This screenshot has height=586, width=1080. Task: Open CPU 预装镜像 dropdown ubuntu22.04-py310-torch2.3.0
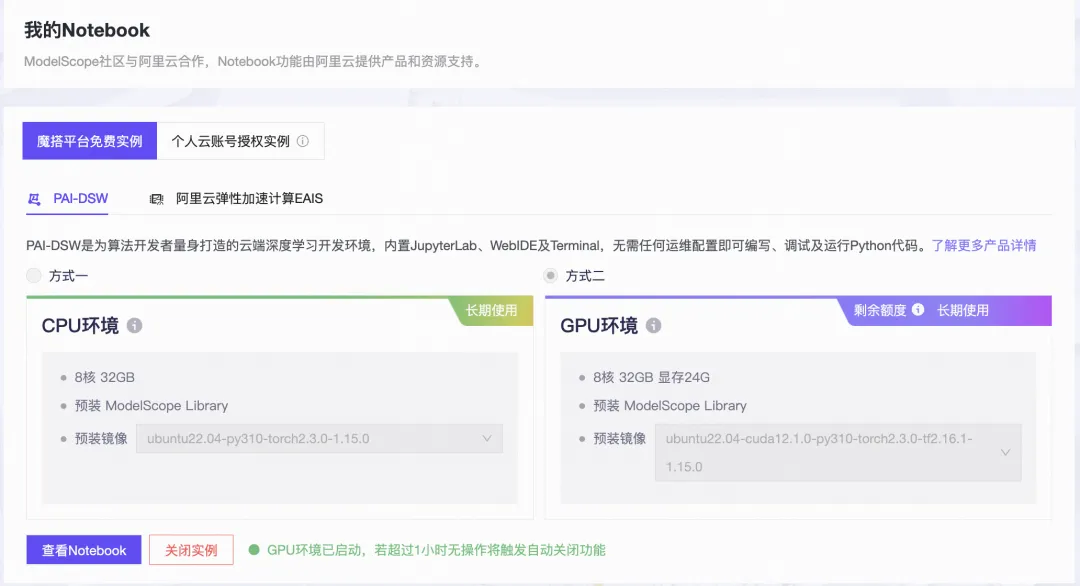pos(320,439)
